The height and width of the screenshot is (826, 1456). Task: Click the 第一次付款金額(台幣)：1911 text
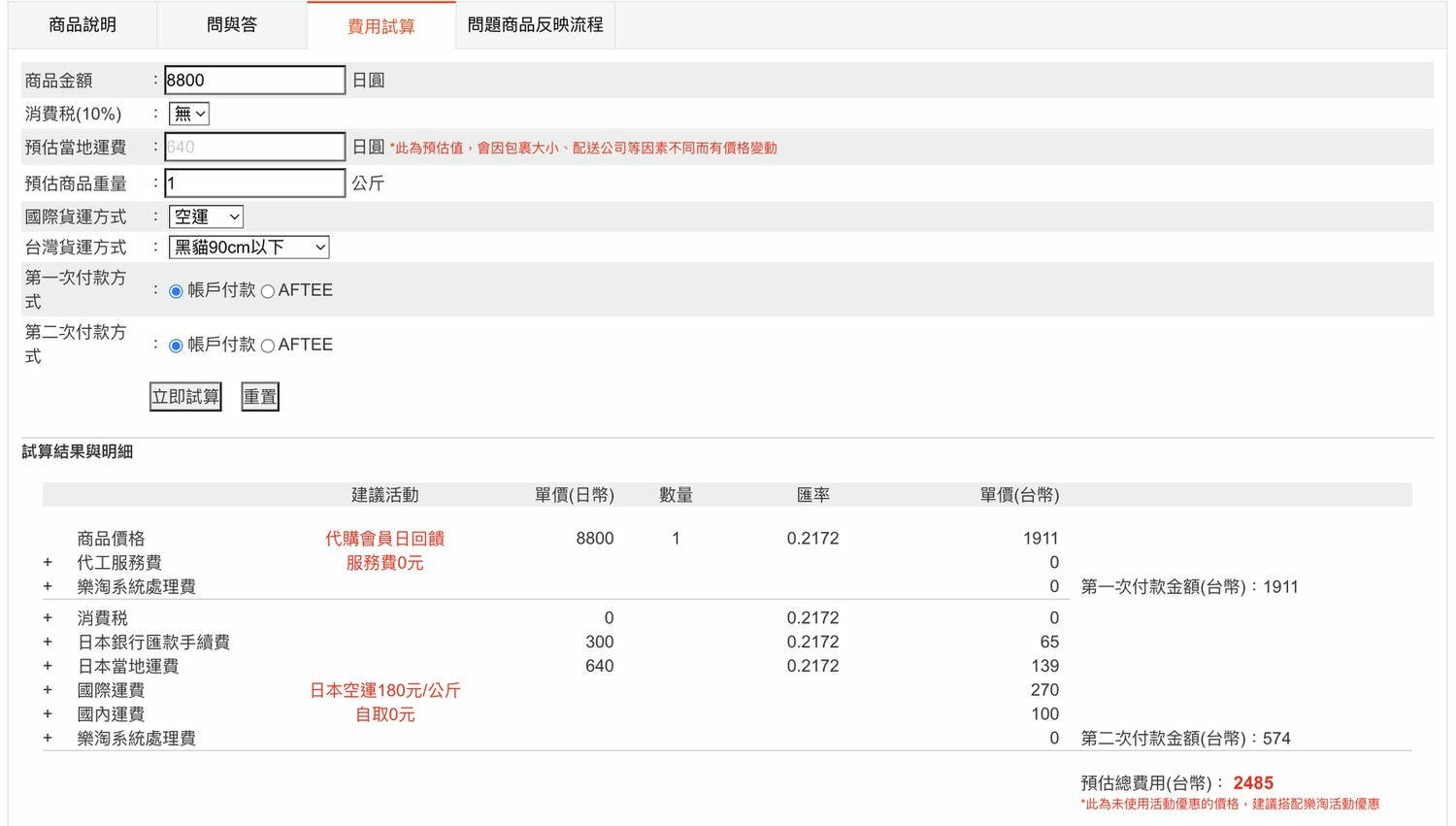[1189, 587]
